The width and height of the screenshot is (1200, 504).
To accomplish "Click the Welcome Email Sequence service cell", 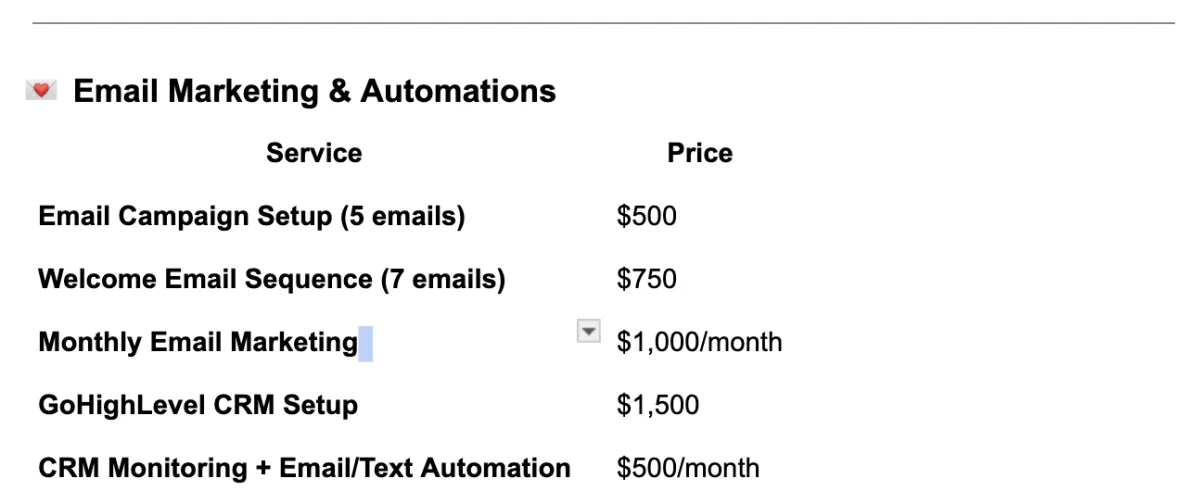I will [x=271, y=279].
